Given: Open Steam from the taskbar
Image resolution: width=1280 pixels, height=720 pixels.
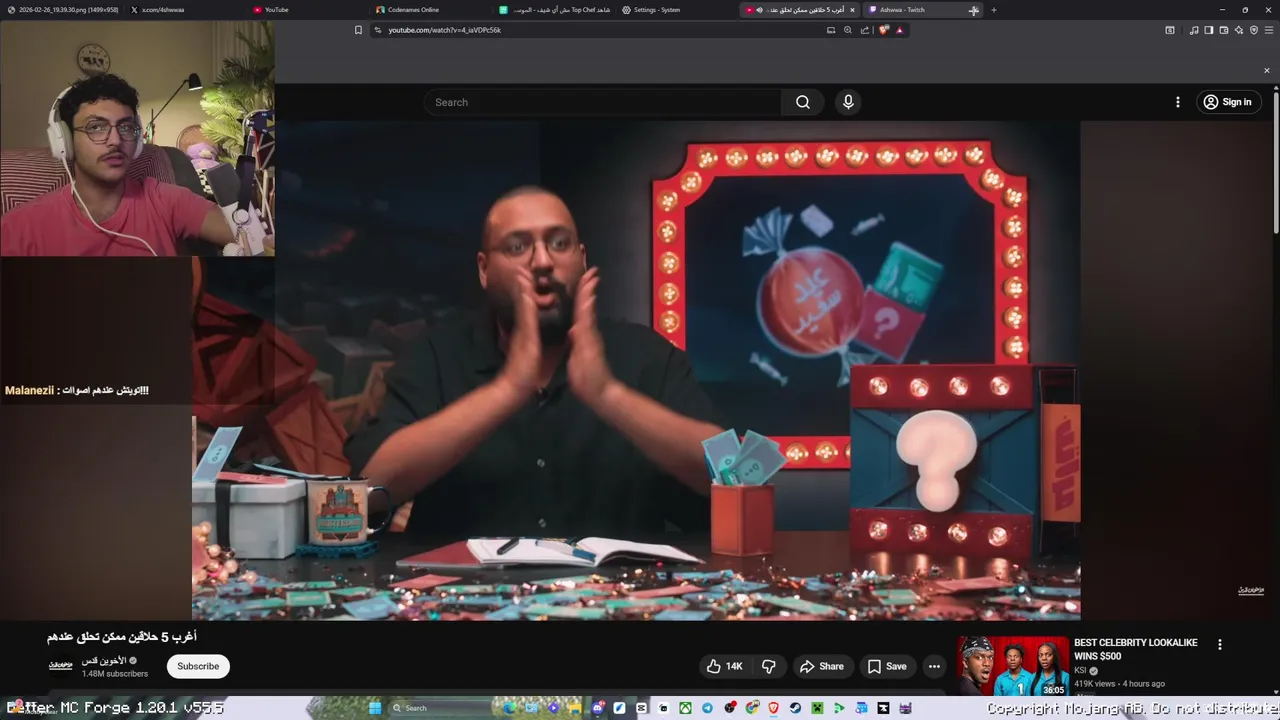Looking at the screenshot, I should [795, 708].
